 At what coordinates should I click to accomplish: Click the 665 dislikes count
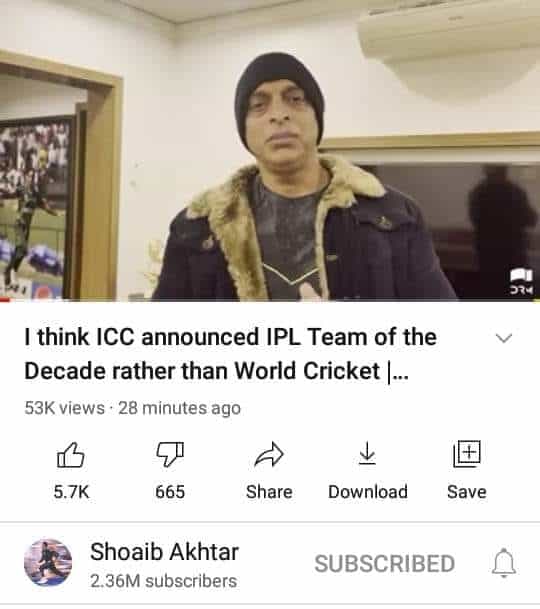[170, 492]
